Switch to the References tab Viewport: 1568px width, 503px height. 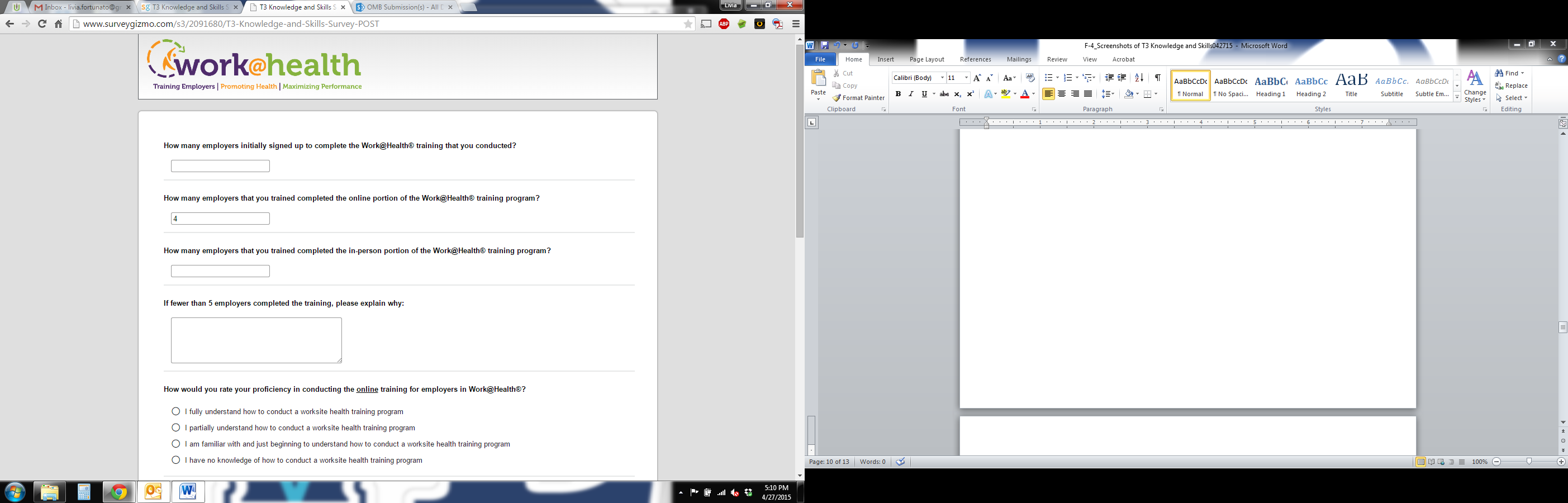click(x=975, y=59)
